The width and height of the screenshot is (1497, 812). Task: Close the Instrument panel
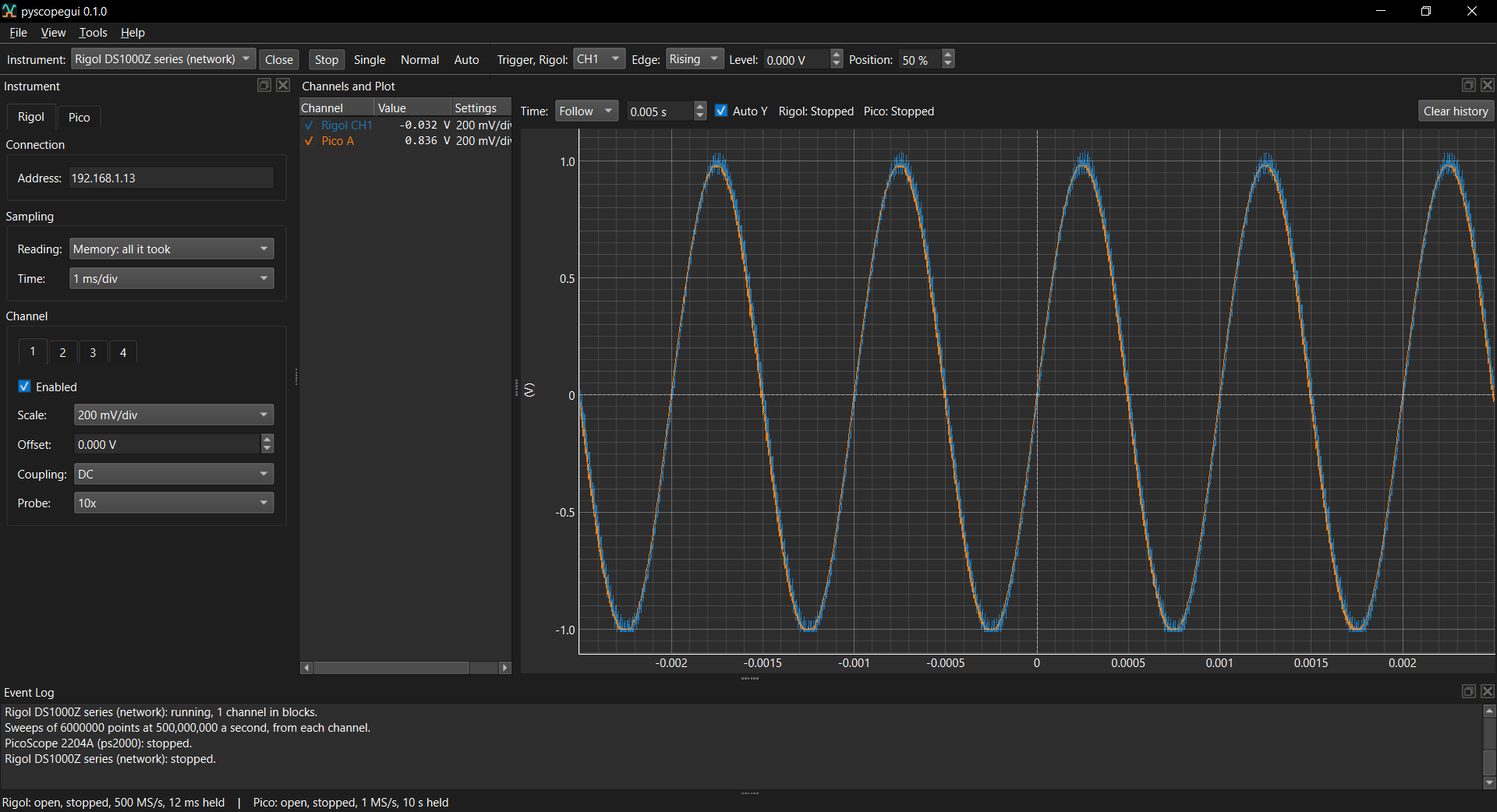283,86
